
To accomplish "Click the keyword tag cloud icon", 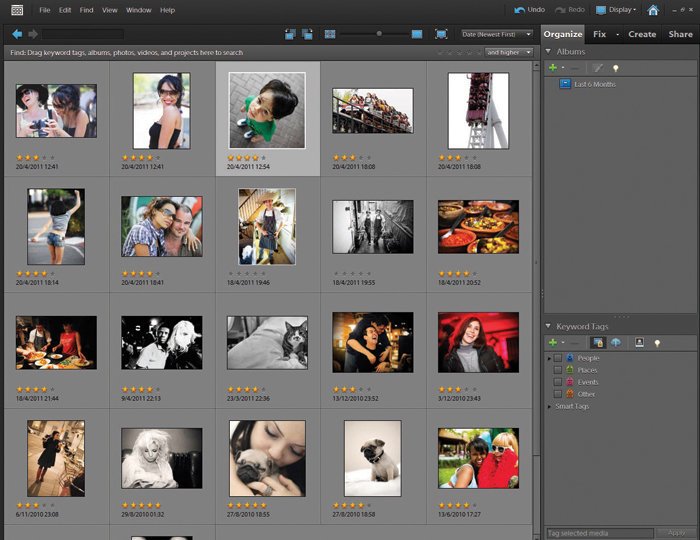I will tap(616, 342).
